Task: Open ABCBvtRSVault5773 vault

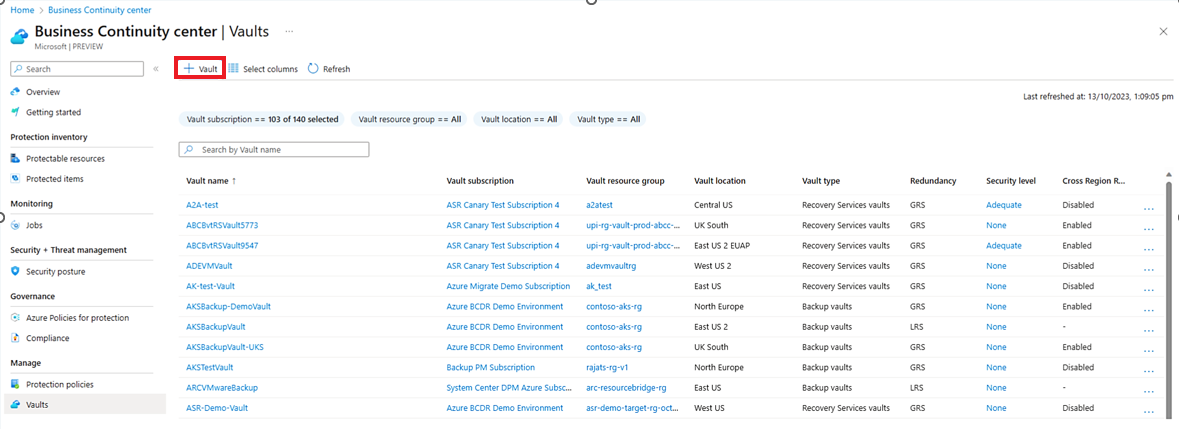Action: 222,225
